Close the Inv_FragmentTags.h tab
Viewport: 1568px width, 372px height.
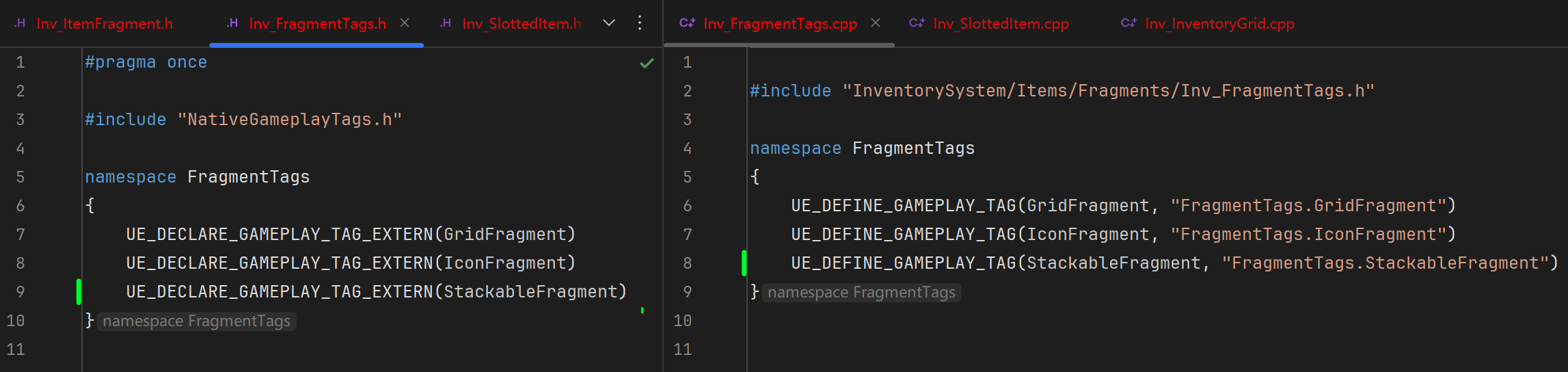pos(405,23)
